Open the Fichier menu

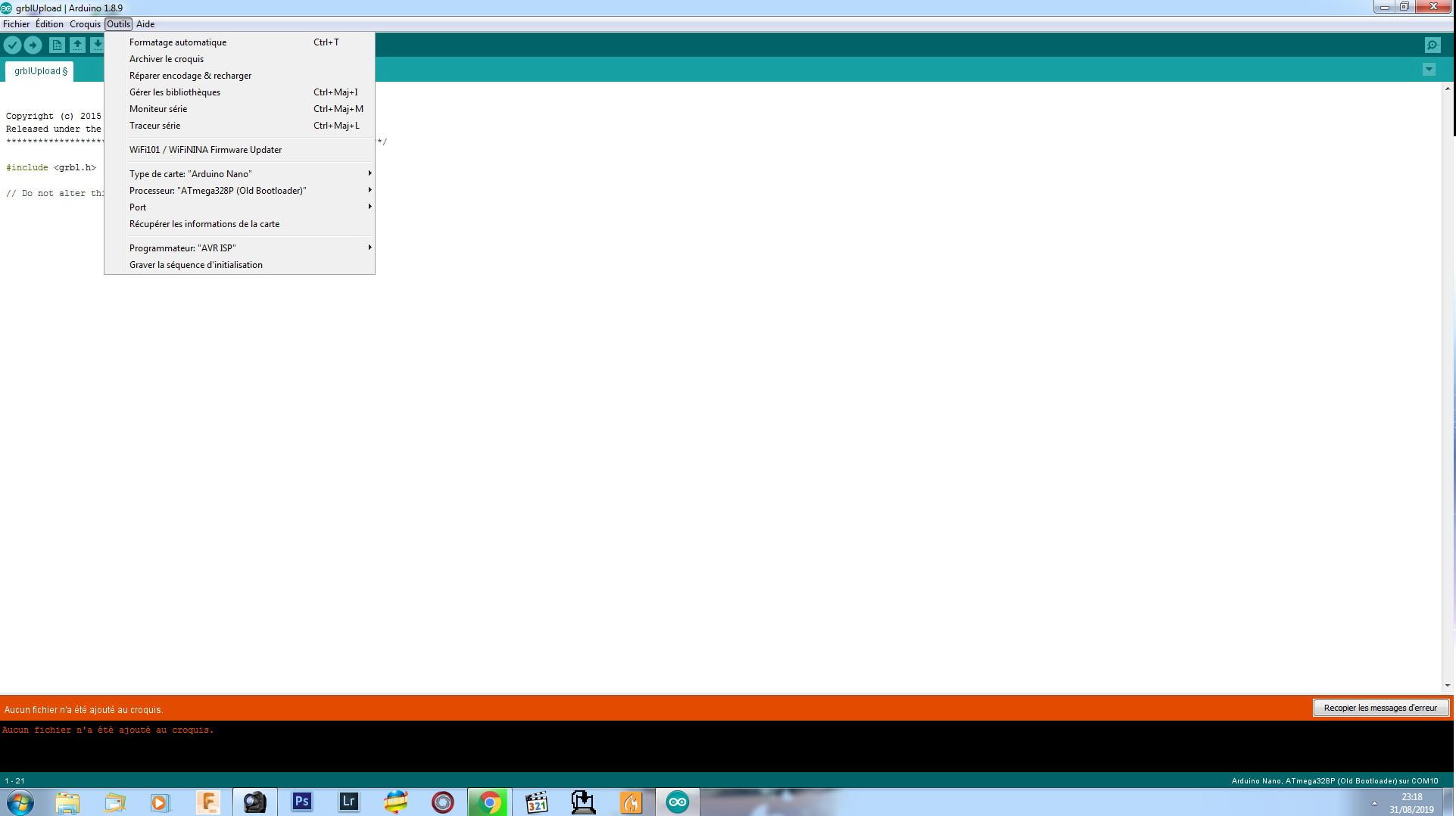16,24
